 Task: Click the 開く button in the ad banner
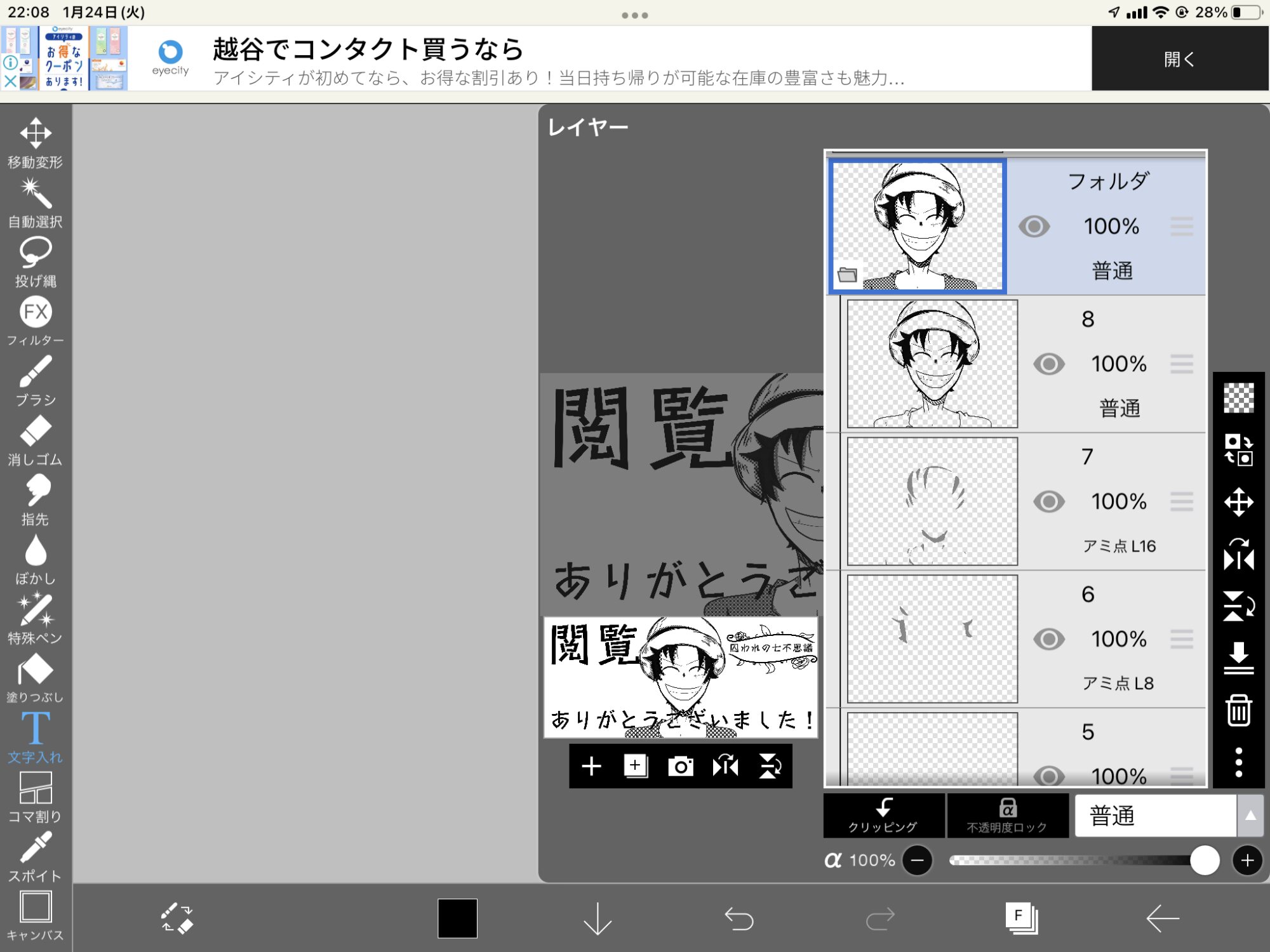[1179, 59]
